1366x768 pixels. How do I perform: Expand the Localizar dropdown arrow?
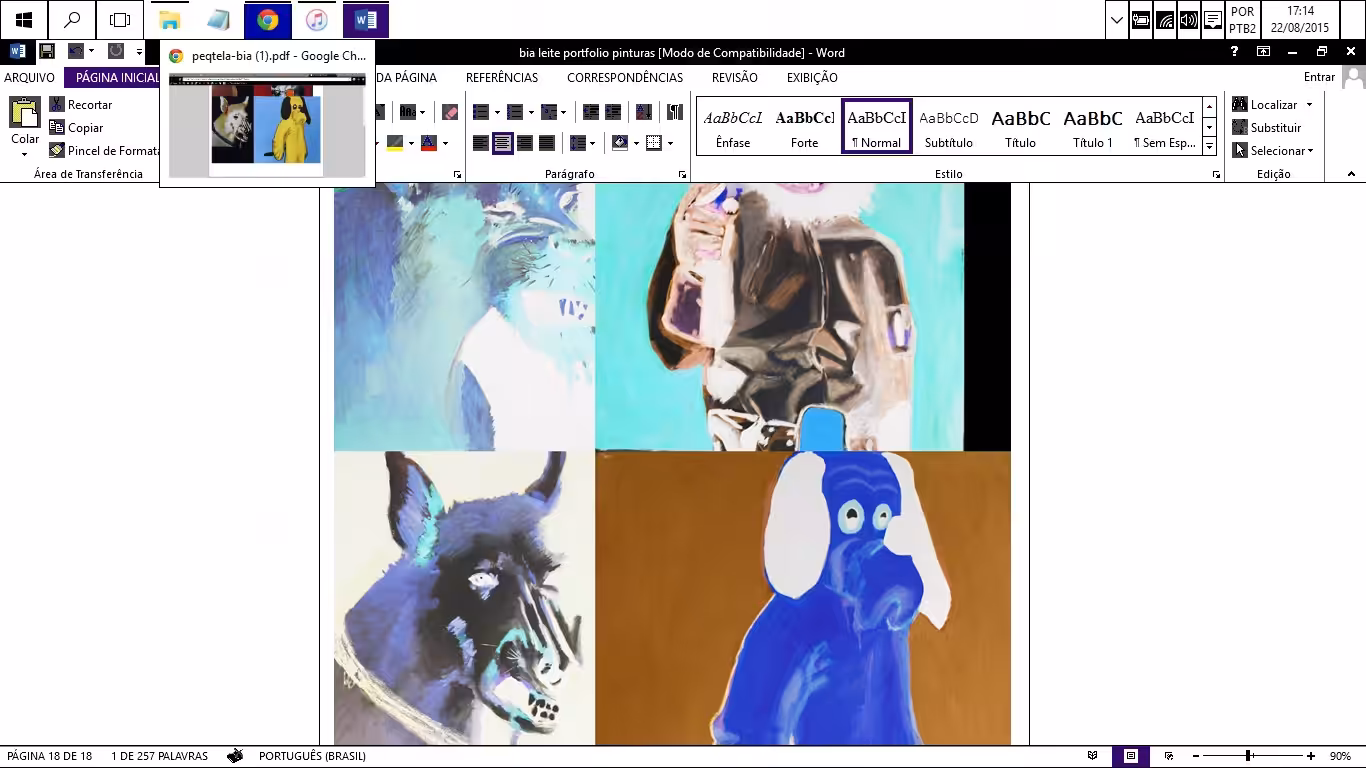(1309, 105)
